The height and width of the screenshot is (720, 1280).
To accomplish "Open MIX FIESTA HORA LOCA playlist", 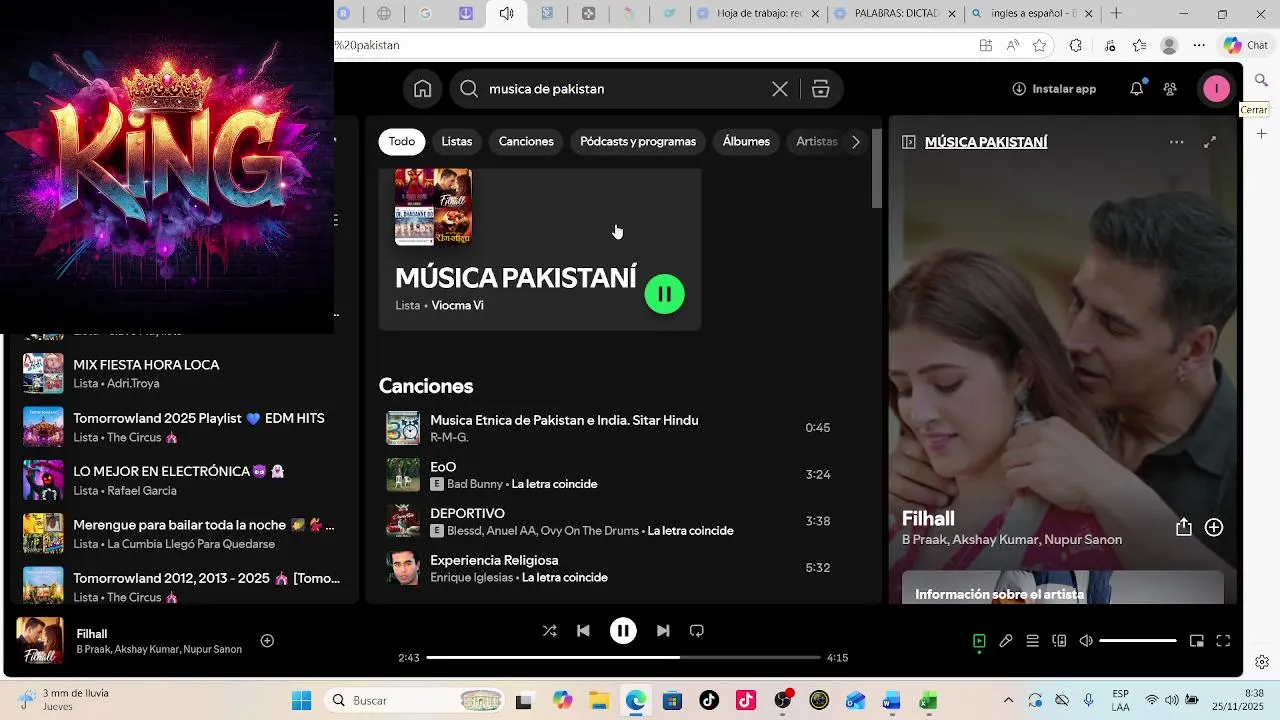I will click(x=184, y=374).
